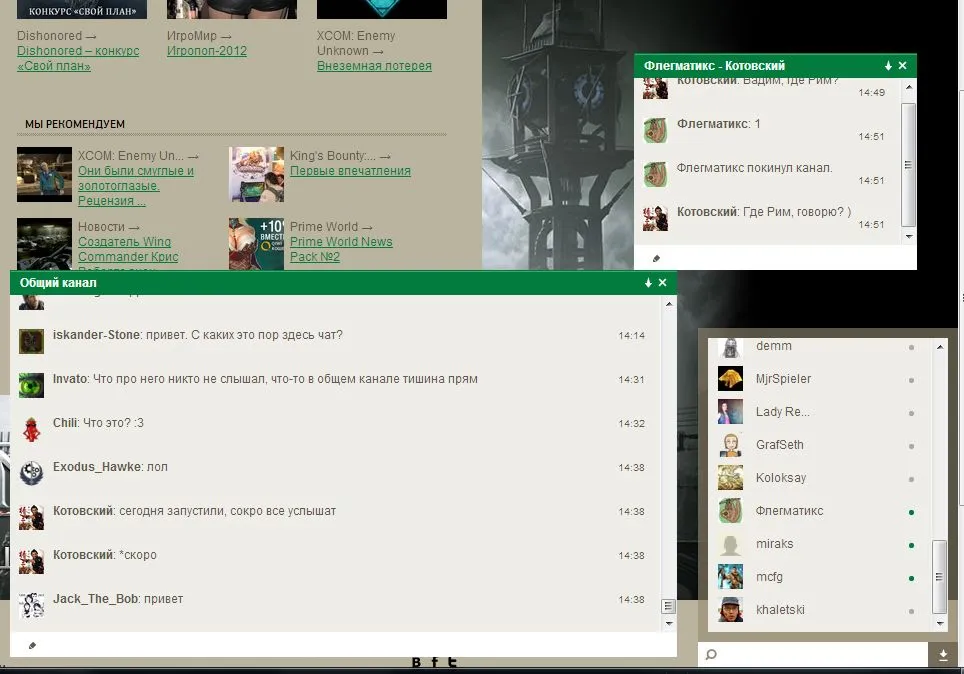Select MjrSpieler in the contact list
This screenshot has height=674, width=964.
(x=783, y=379)
